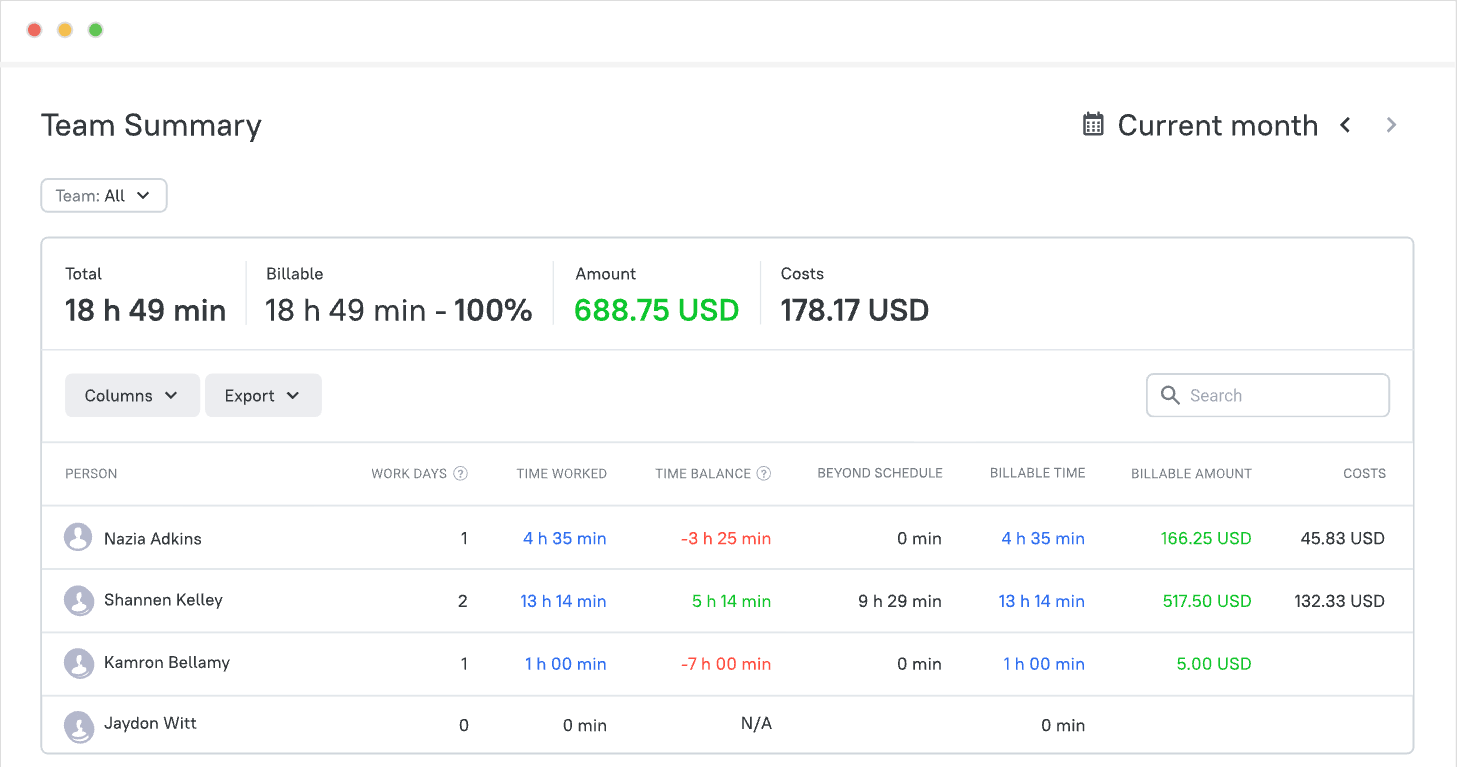Click Kamron Bellamy's avatar icon

[79, 663]
